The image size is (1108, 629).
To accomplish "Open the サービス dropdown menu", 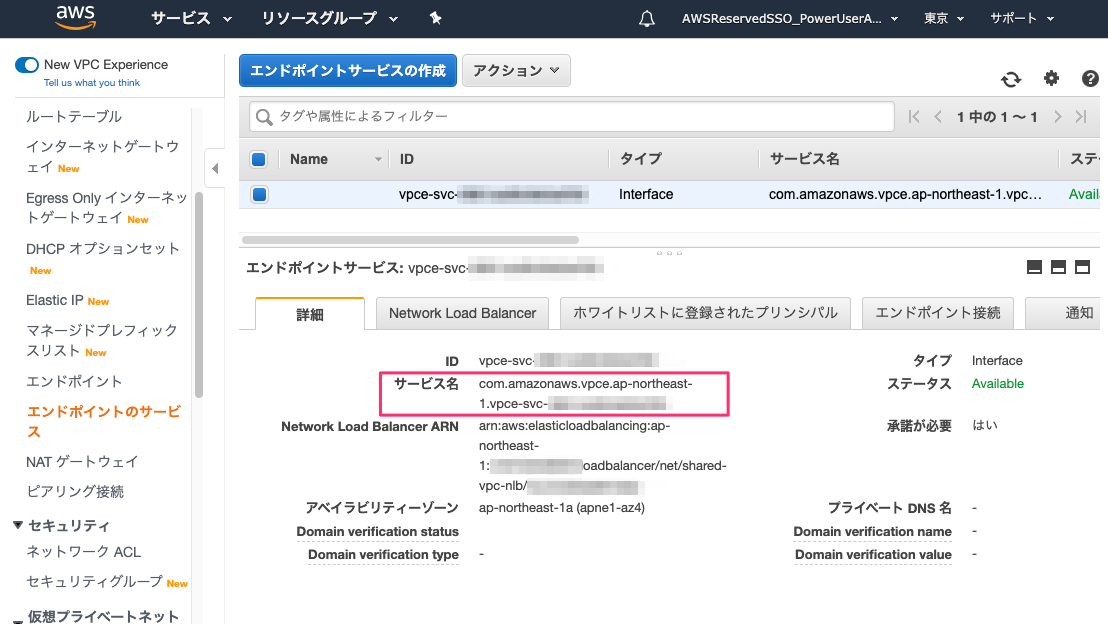I will coord(191,18).
